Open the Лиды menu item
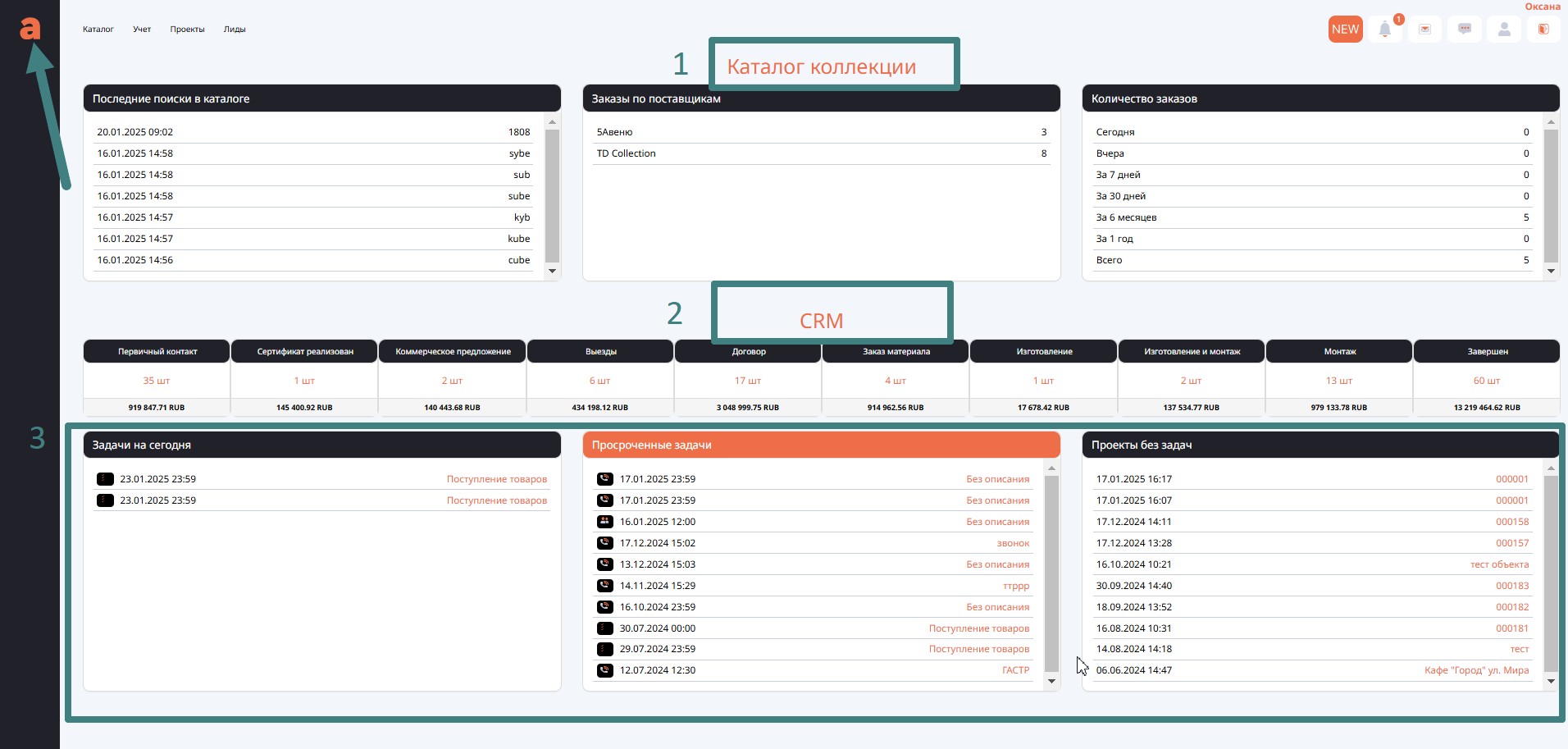This screenshot has width=1568, height=749. pyautogui.click(x=235, y=30)
